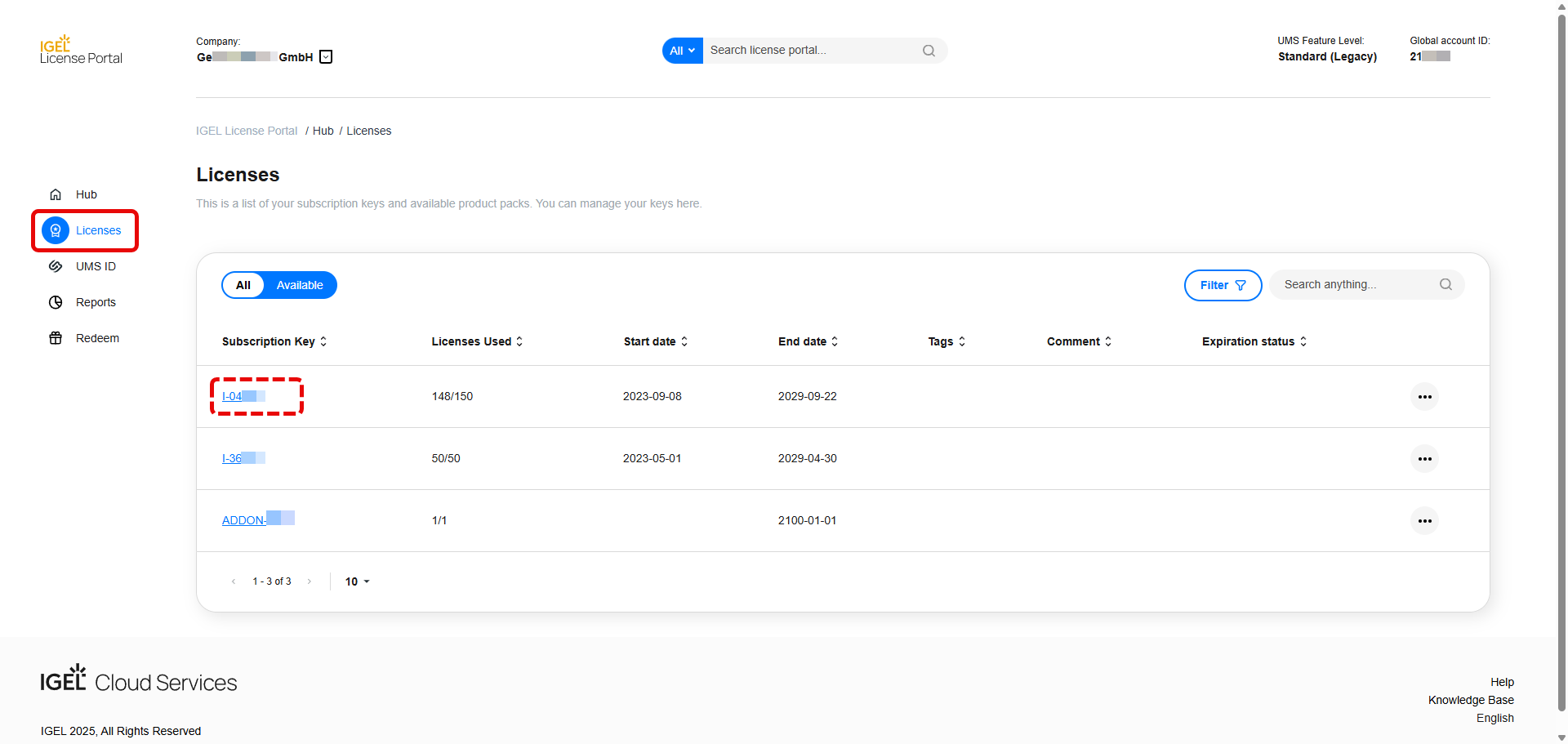Switch to the Available licenses view

pos(299,285)
